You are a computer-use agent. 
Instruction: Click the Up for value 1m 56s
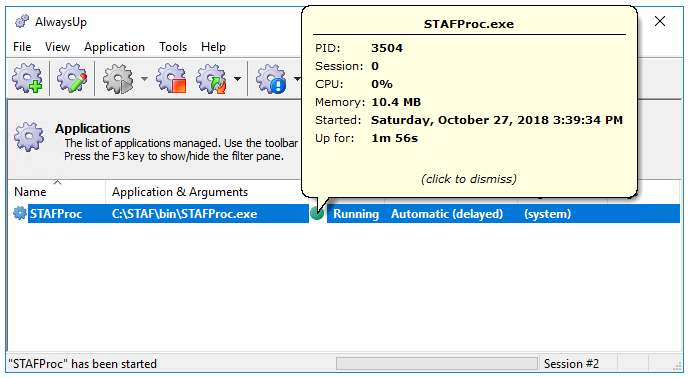click(x=395, y=138)
